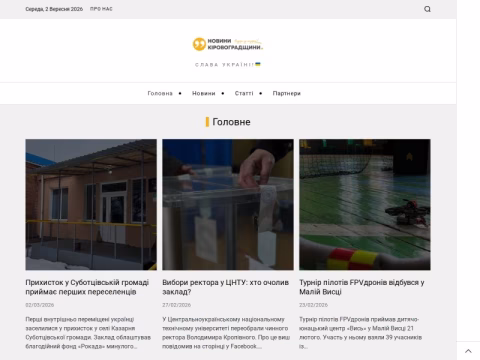Image resolution: width=480 pixels, height=360 pixels.
Task: Open the search magnifier icon
Action: [427, 9]
